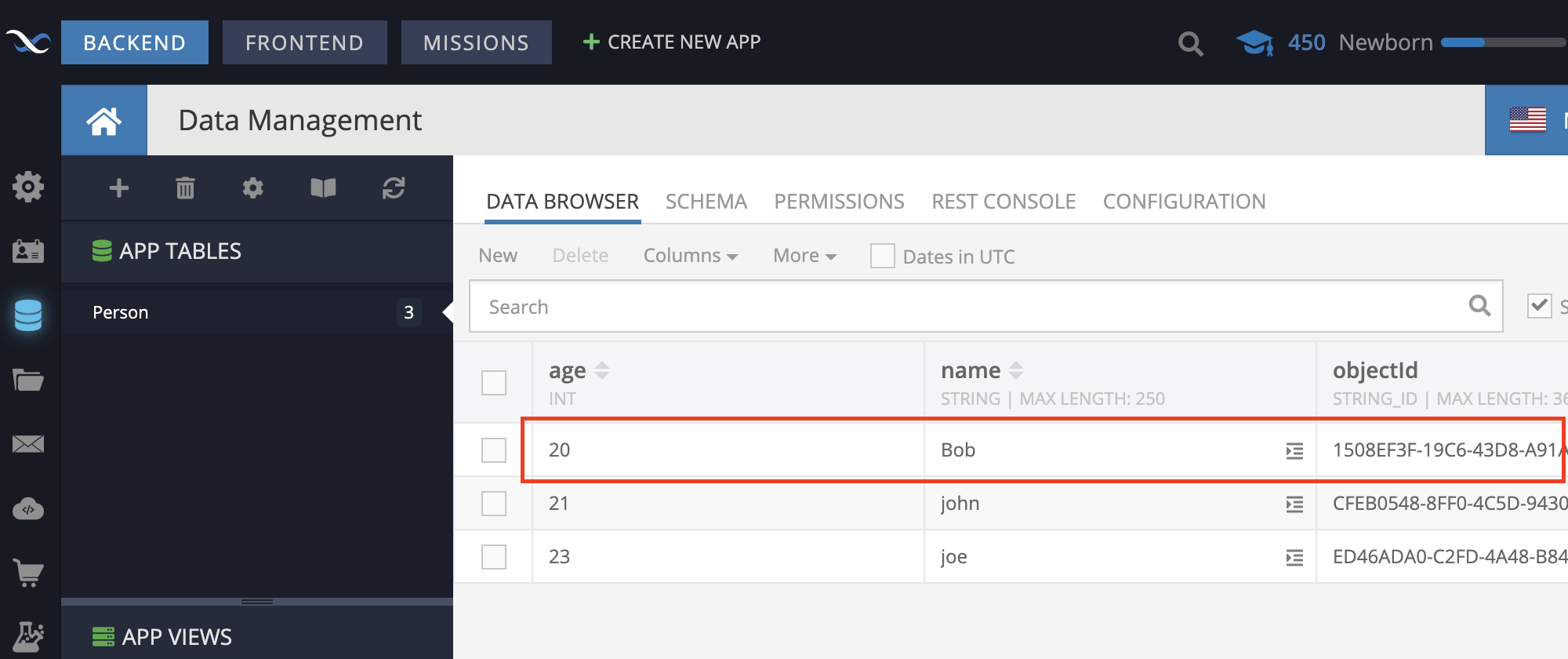Uncheck the checkbox beside the search field
The height and width of the screenshot is (659, 1568).
(1540, 306)
